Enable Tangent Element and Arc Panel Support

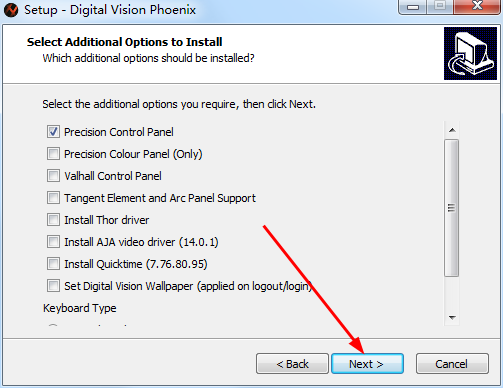click(53, 198)
